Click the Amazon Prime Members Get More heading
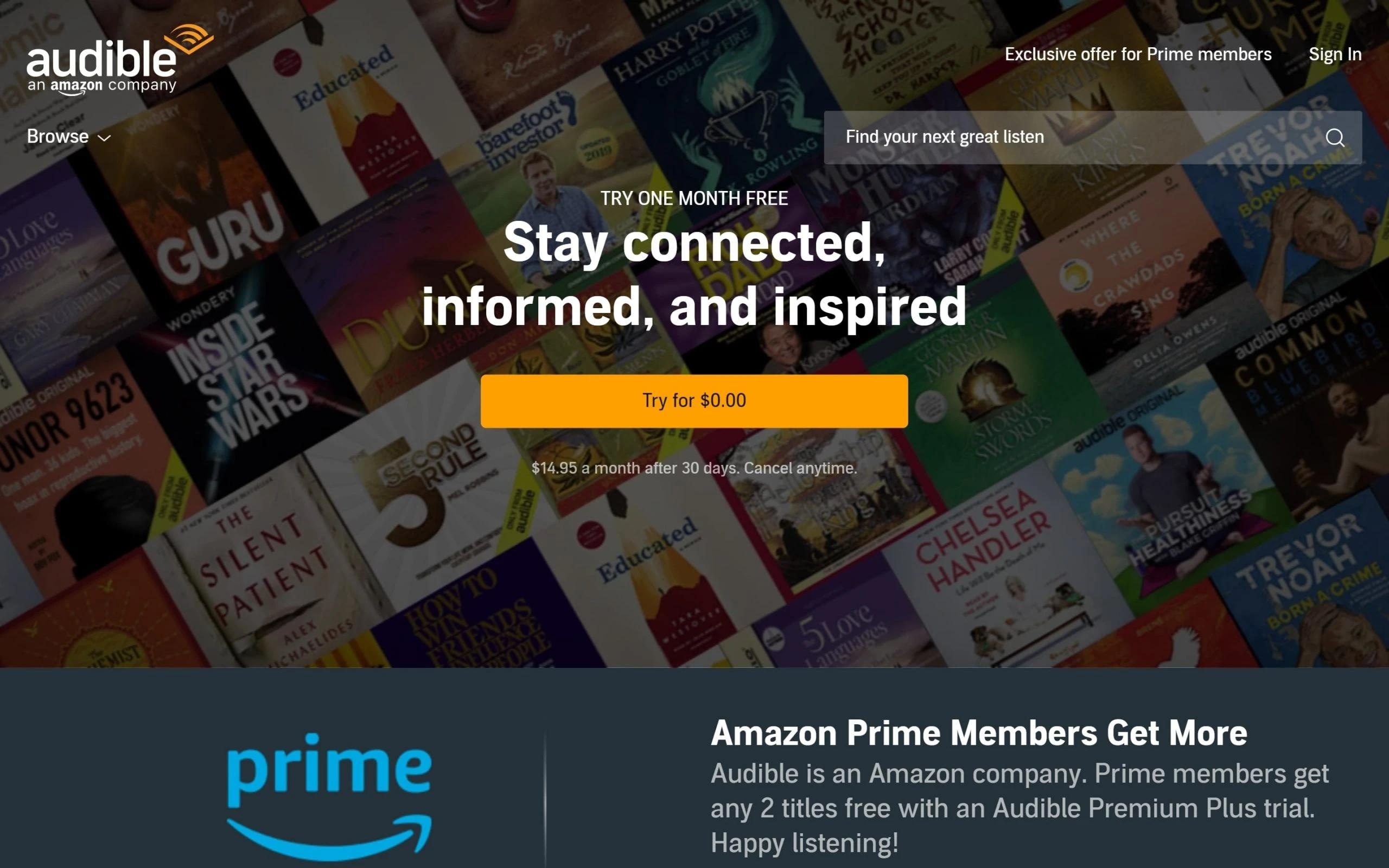The height and width of the screenshot is (868, 1389). (x=979, y=733)
